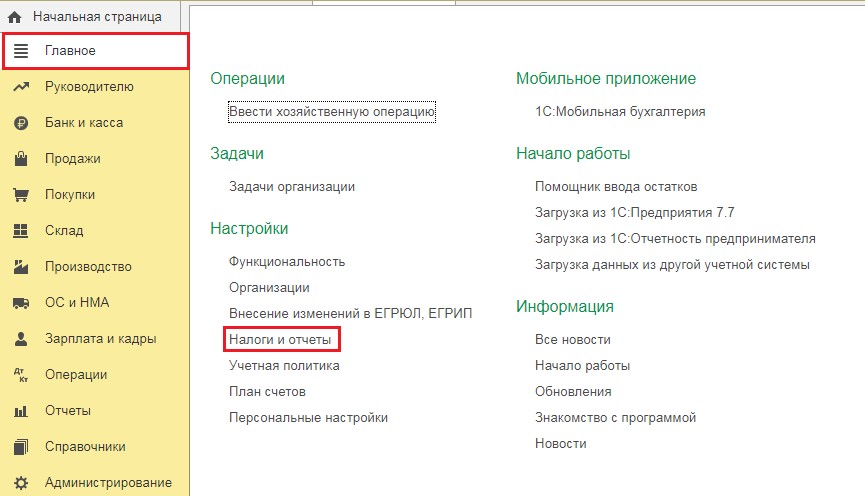
Task: Click the truck icon for ОС и НМА
Action: 21,303
